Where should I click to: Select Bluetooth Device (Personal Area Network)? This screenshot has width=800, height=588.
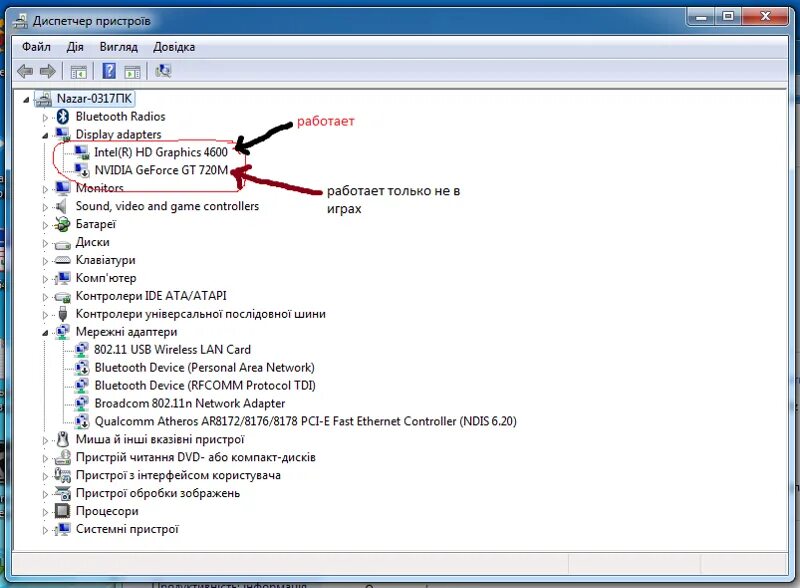205,368
